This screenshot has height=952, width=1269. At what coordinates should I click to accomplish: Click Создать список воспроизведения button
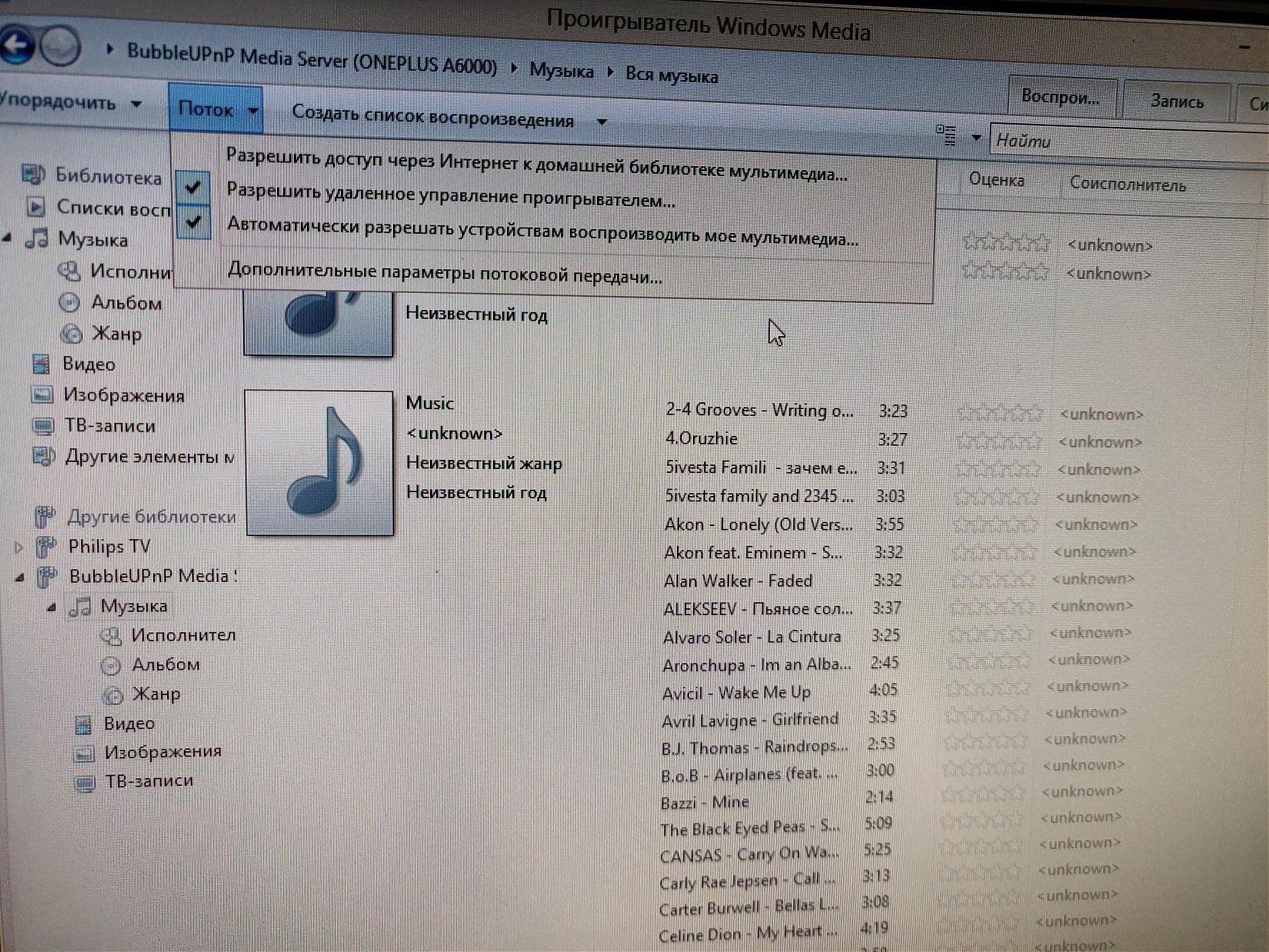[432, 117]
